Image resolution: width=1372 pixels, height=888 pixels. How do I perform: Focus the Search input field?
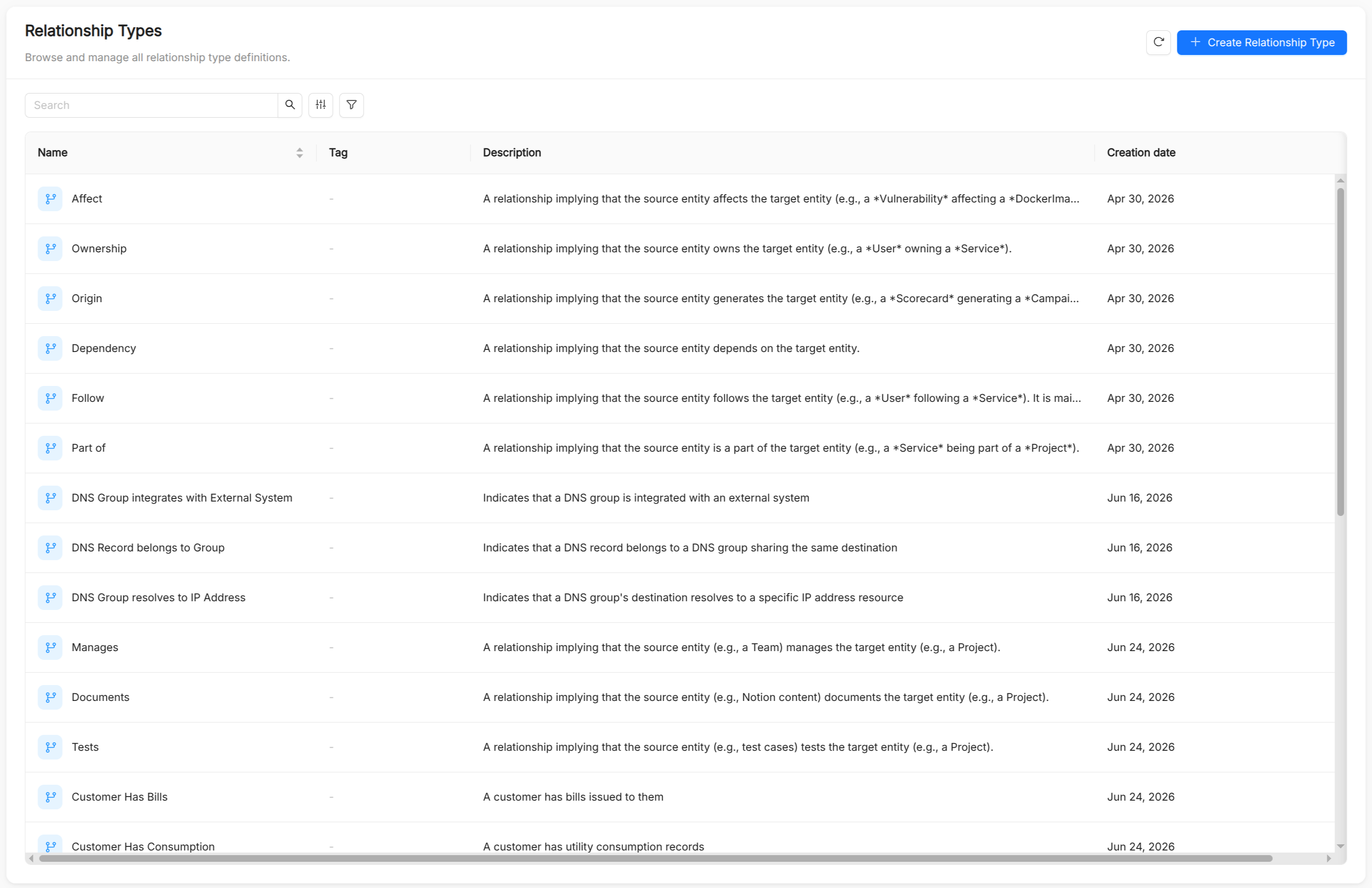pyautogui.click(x=152, y=105)
